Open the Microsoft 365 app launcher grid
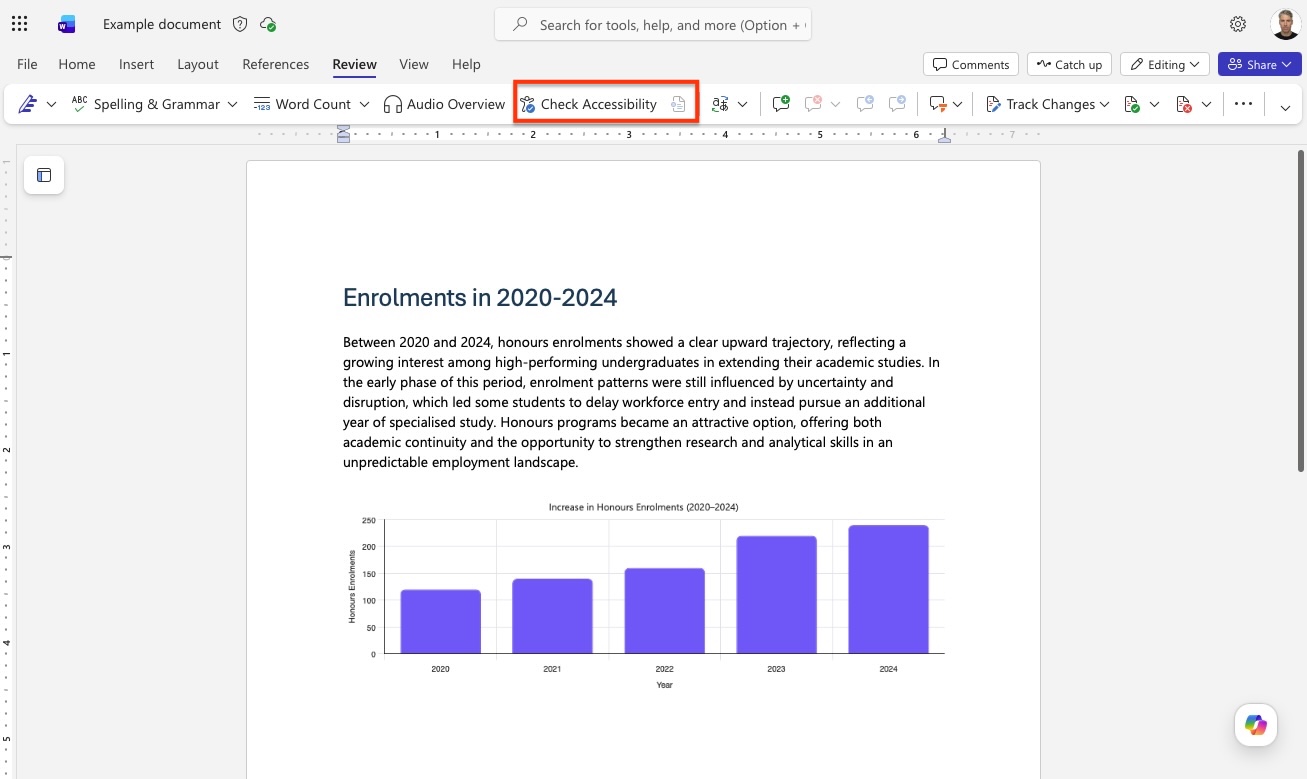 coord(19,24)
